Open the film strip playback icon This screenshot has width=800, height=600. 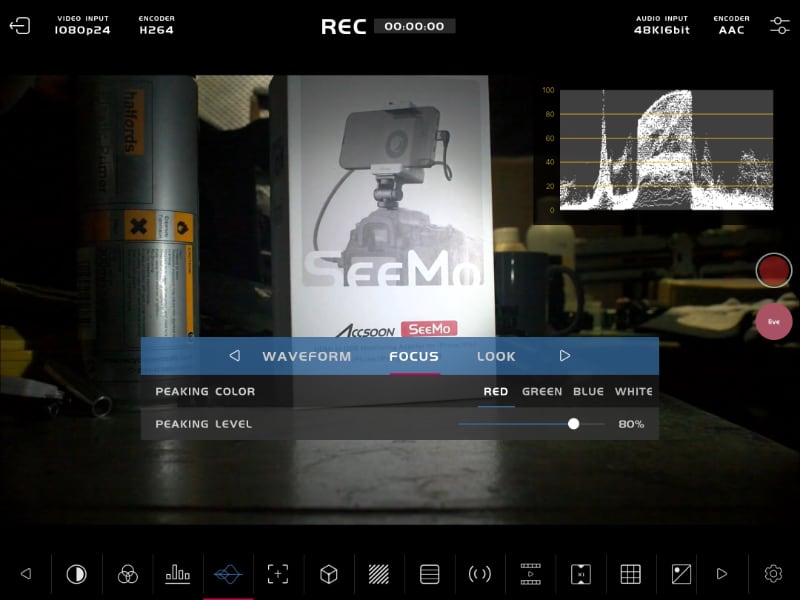(530, 574)
